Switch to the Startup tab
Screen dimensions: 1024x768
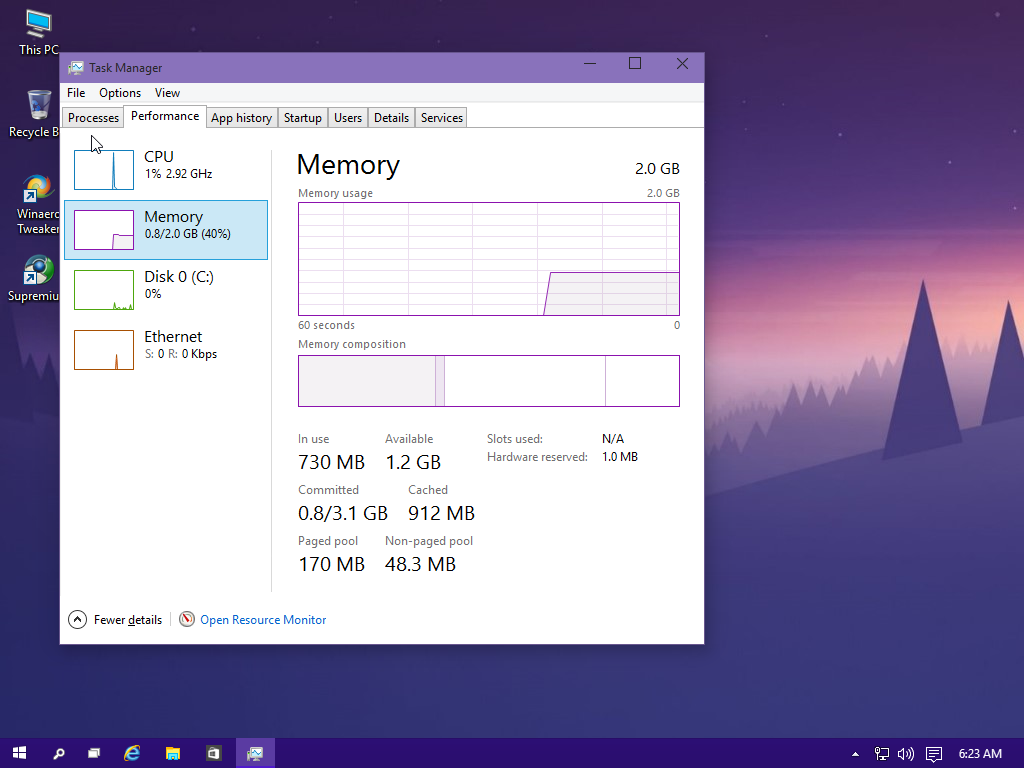(x=302, y=118)
